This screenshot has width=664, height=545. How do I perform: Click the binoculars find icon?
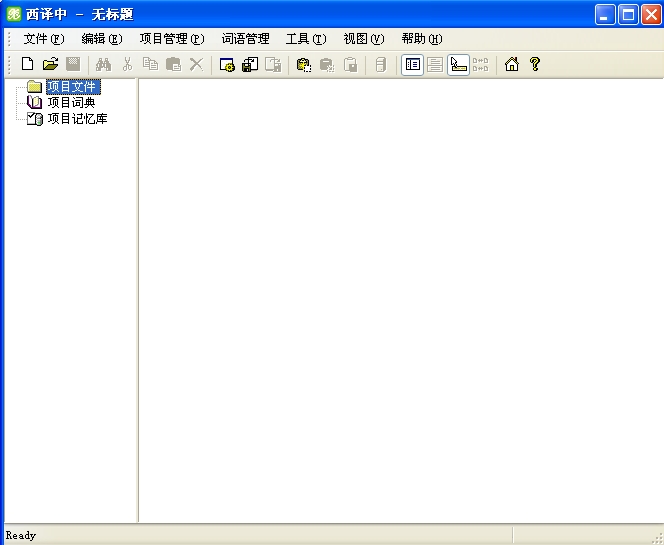point(103,64)
